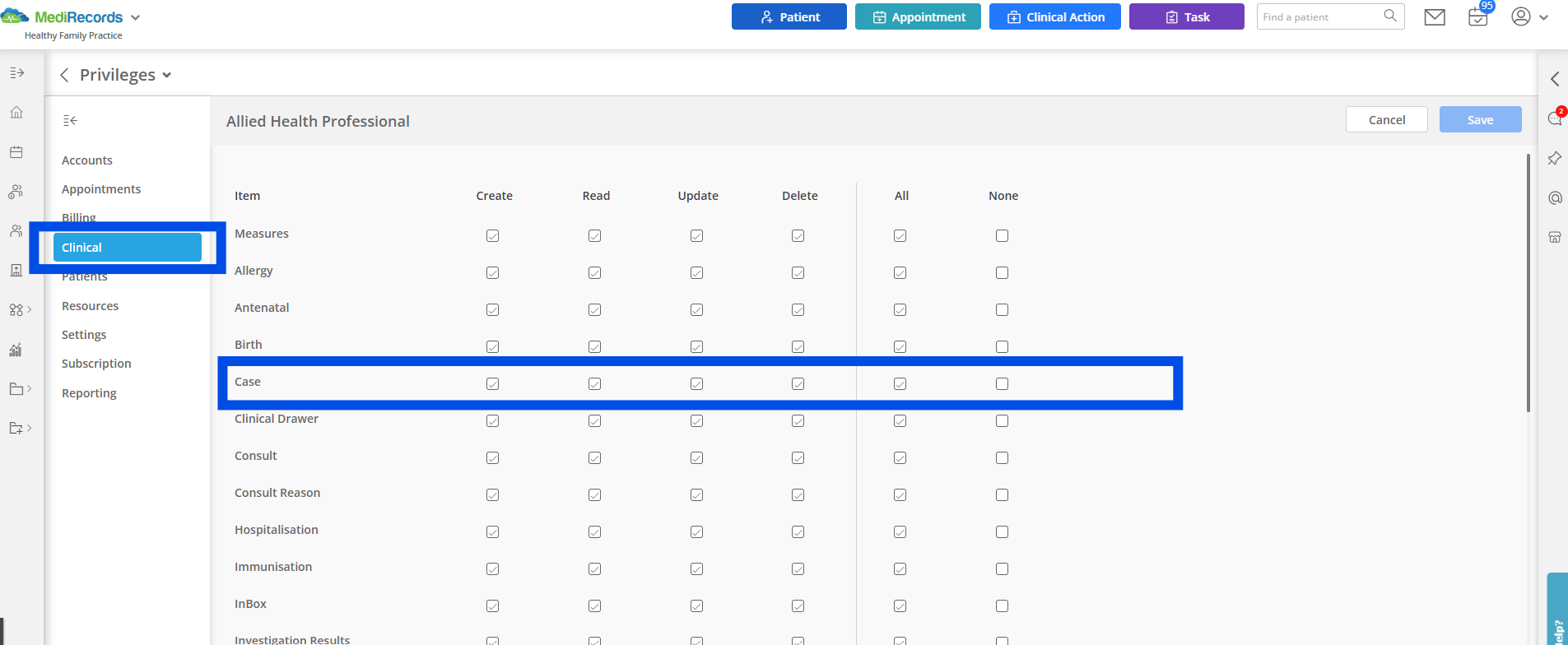Click the pin icon in right sidebar
1568x645 pixels.
(1554, 158)
